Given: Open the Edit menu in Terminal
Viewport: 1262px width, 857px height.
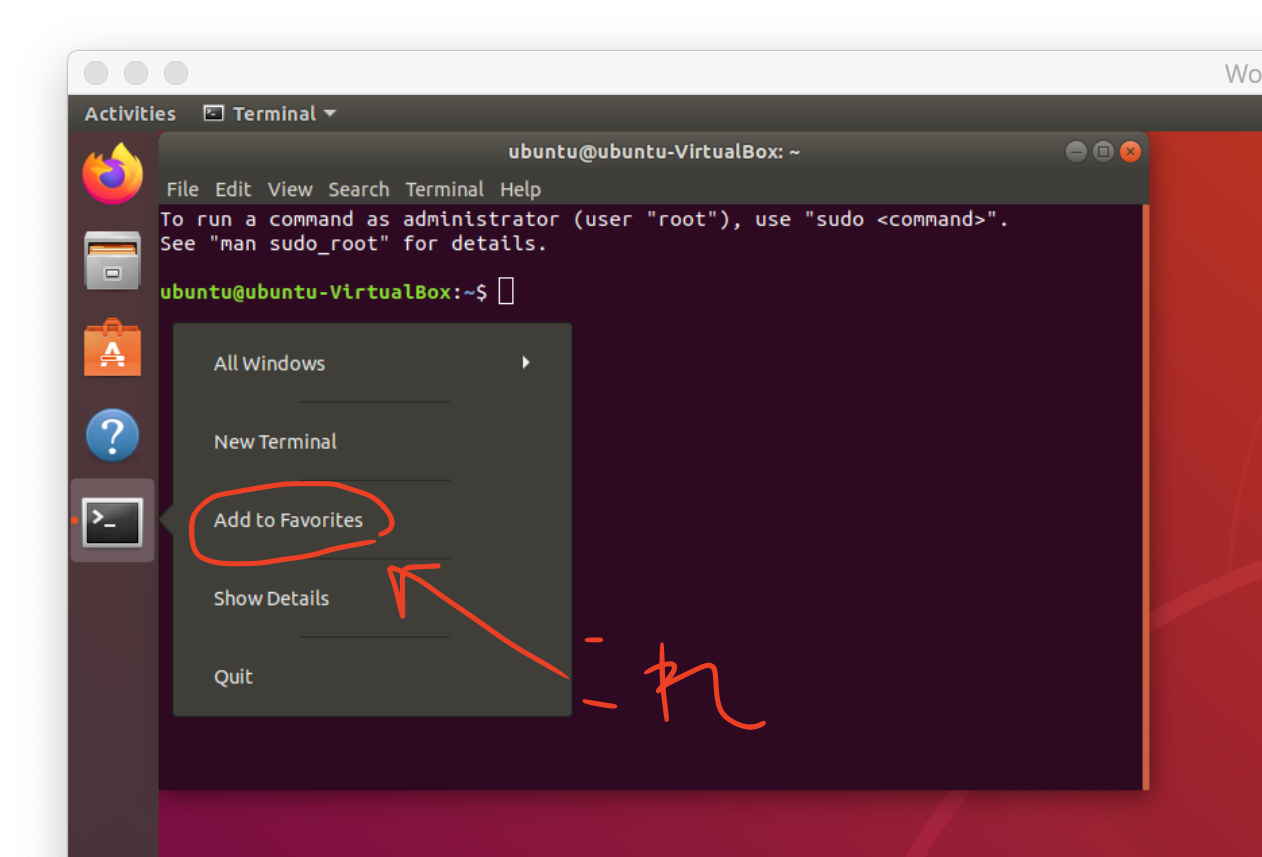Looking at the screenshot, I should coord(233,189).
